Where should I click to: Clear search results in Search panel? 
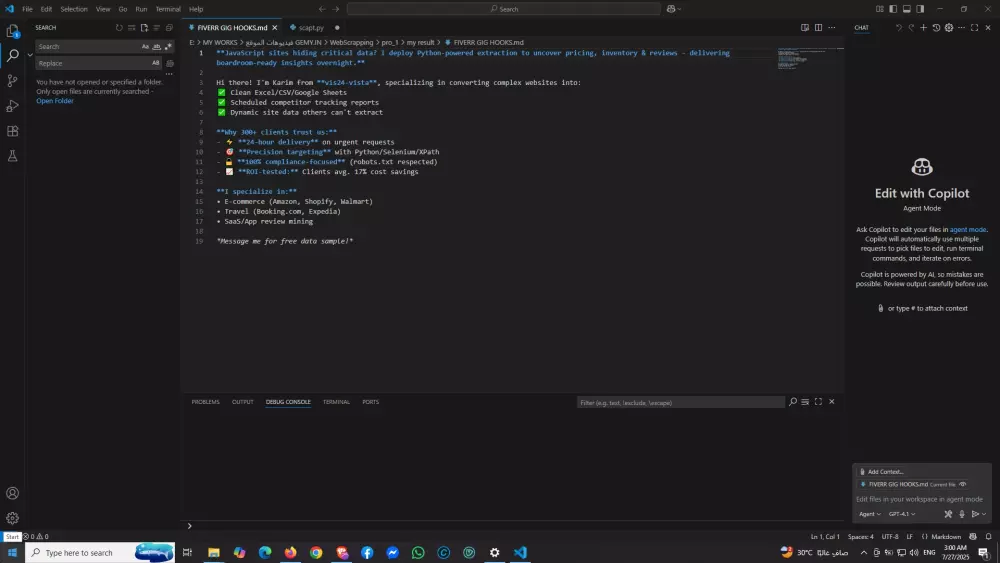coord(131,27)
